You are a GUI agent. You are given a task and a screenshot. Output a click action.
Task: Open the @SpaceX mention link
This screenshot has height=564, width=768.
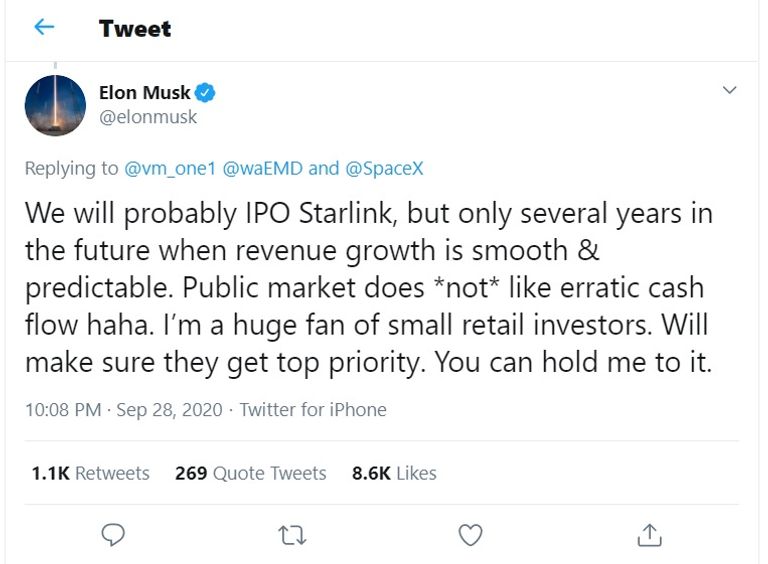[x=384, y=169]
